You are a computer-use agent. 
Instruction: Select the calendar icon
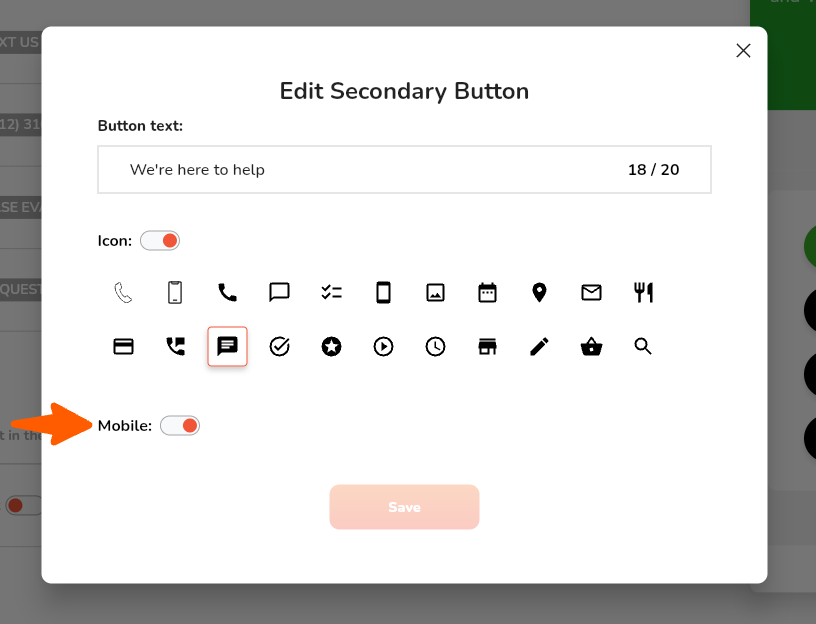pyautogui.click(x=488, y=292)
